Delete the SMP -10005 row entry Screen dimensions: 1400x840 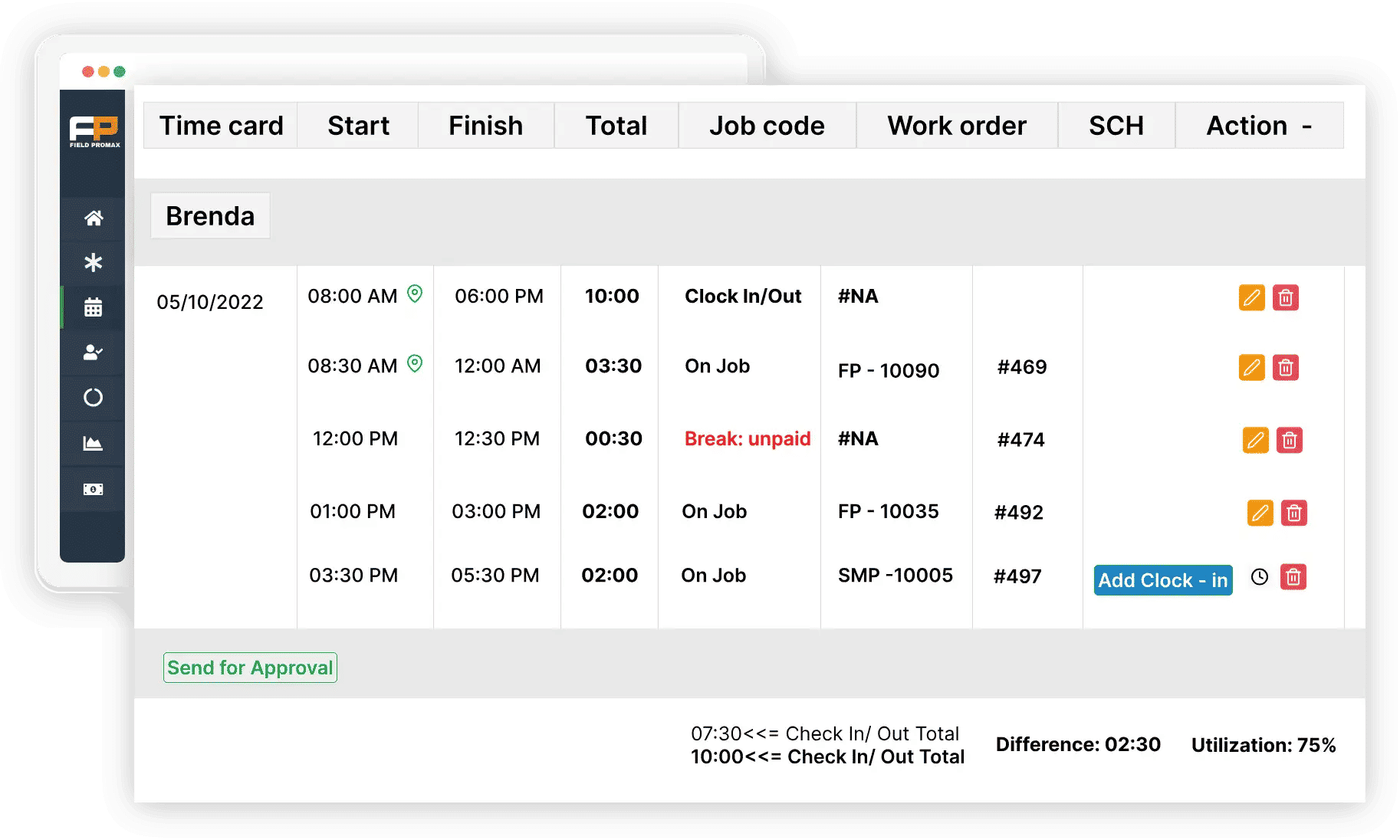[1293, 577]
